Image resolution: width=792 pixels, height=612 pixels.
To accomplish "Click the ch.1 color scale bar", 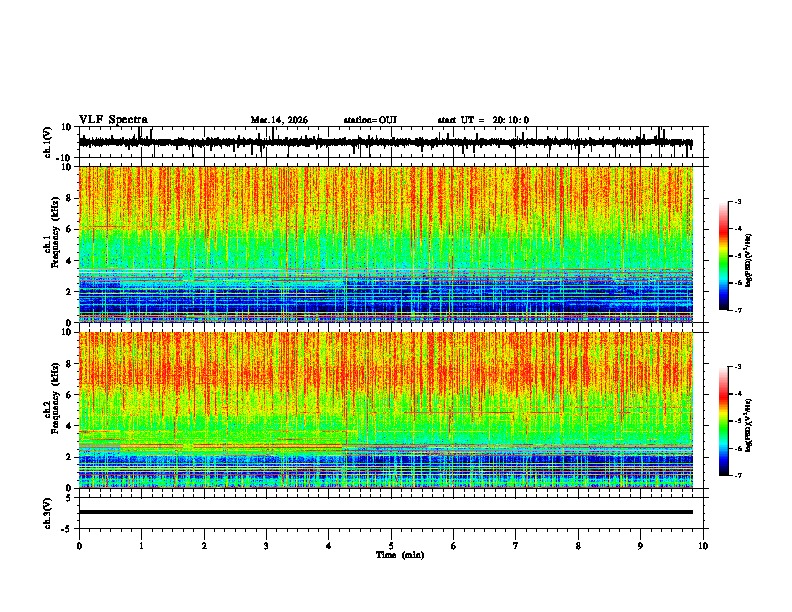I will coord(724,256).
